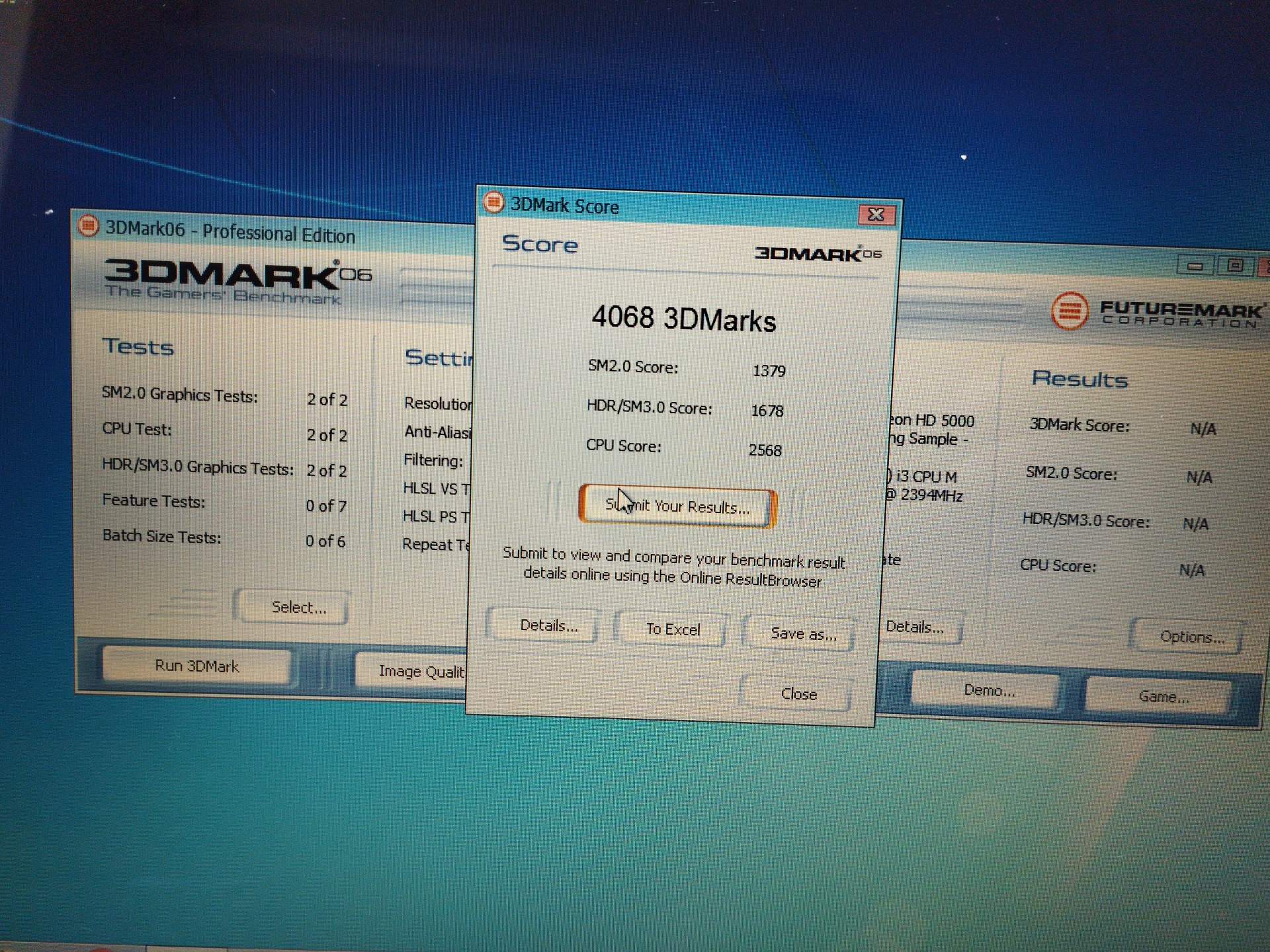Click HDR/SM3.0 Score N/A in Results
Viewport: 1270px width, 952px height.
[x=1195, y=524]
